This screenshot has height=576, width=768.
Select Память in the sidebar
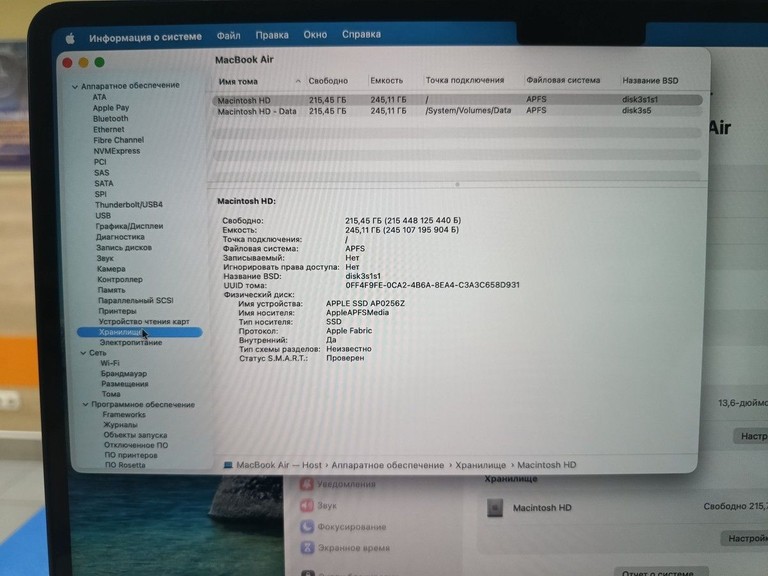point(111,290)
